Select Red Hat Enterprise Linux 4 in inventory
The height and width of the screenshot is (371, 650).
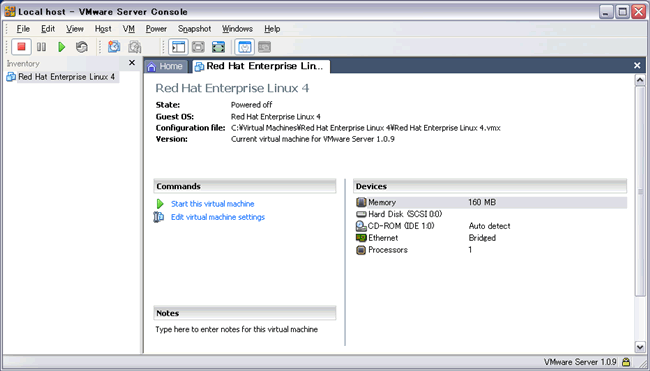point(66,77)
